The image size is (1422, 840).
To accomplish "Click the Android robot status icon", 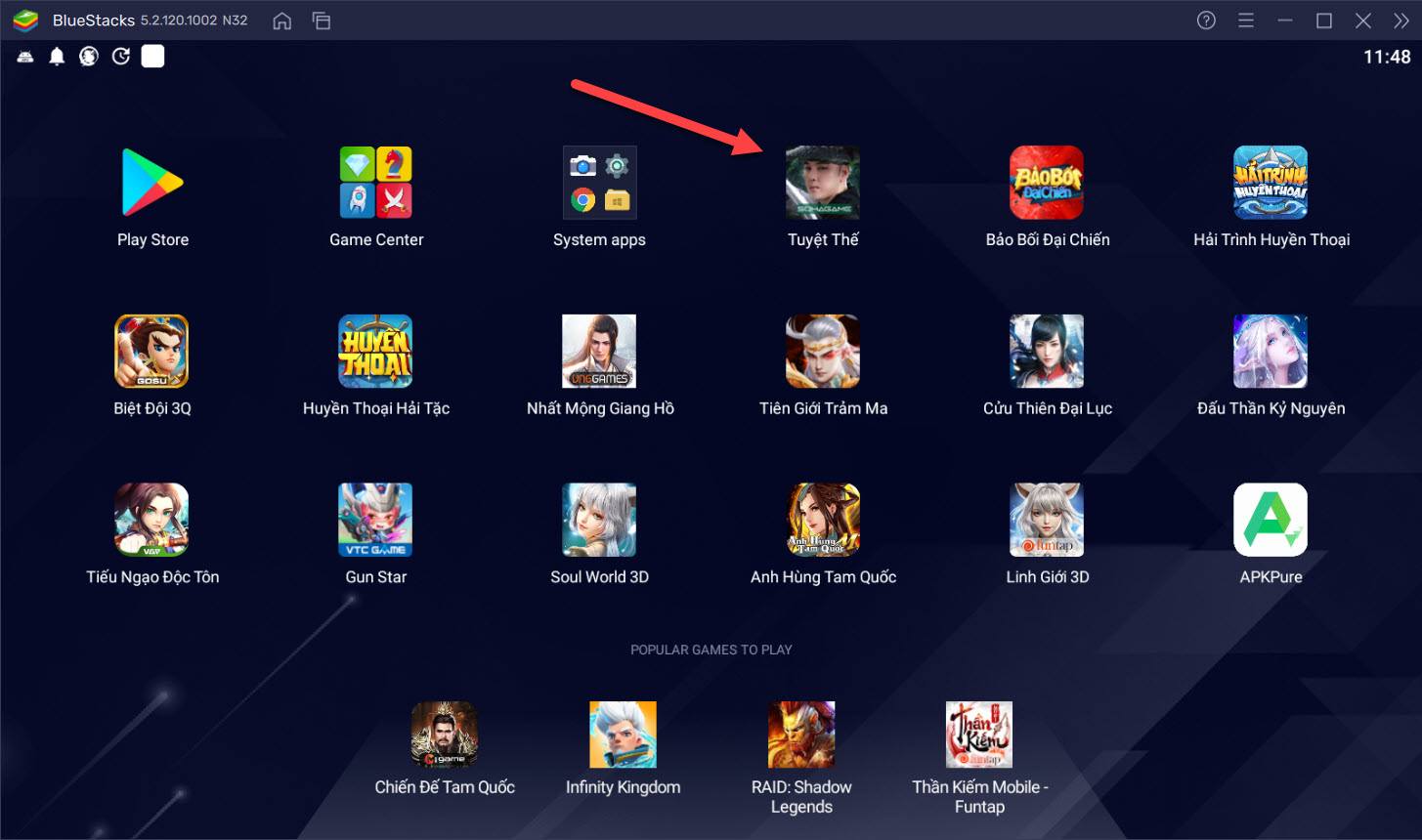I will coord(25,57).
